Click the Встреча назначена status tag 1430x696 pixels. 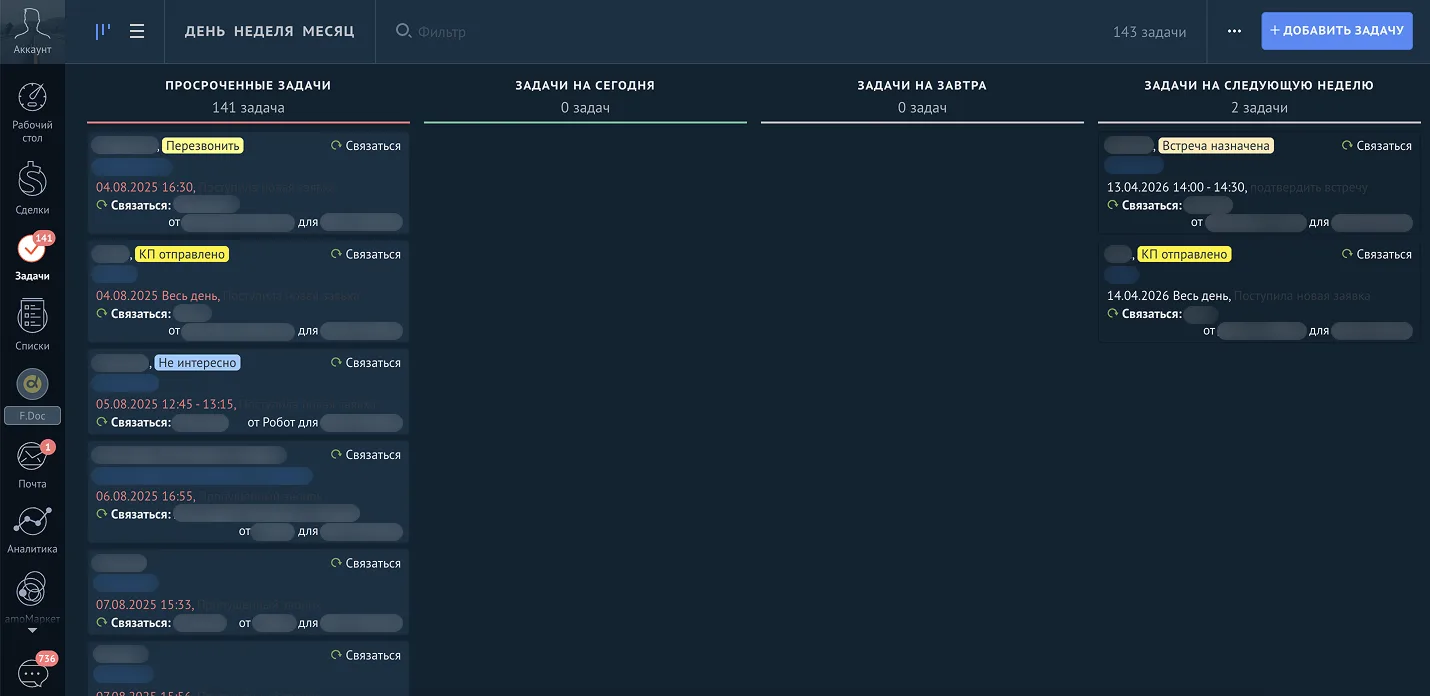pos(1216,146)
